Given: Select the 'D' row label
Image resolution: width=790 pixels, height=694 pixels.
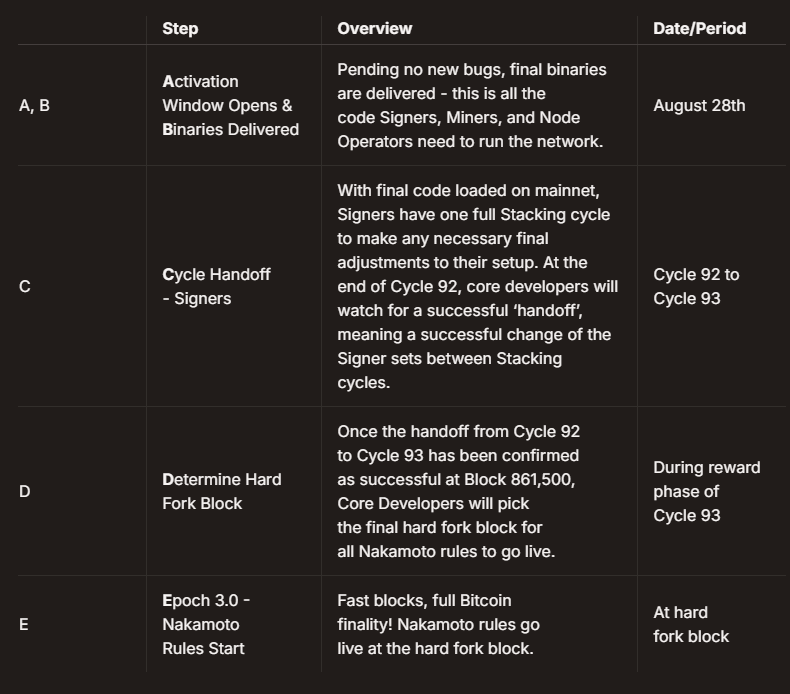Looking at the screenshot, I should click(25, 491).
